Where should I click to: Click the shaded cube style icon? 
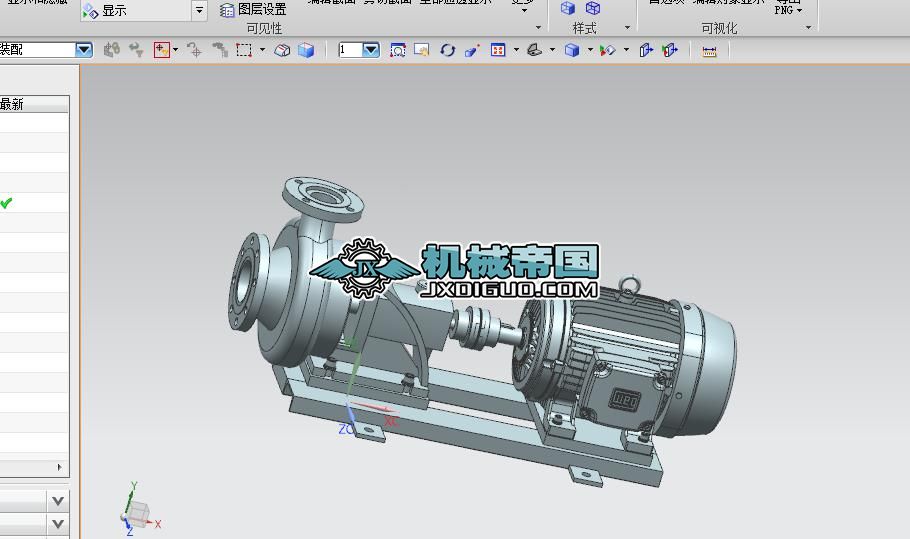tap(568, 8)
